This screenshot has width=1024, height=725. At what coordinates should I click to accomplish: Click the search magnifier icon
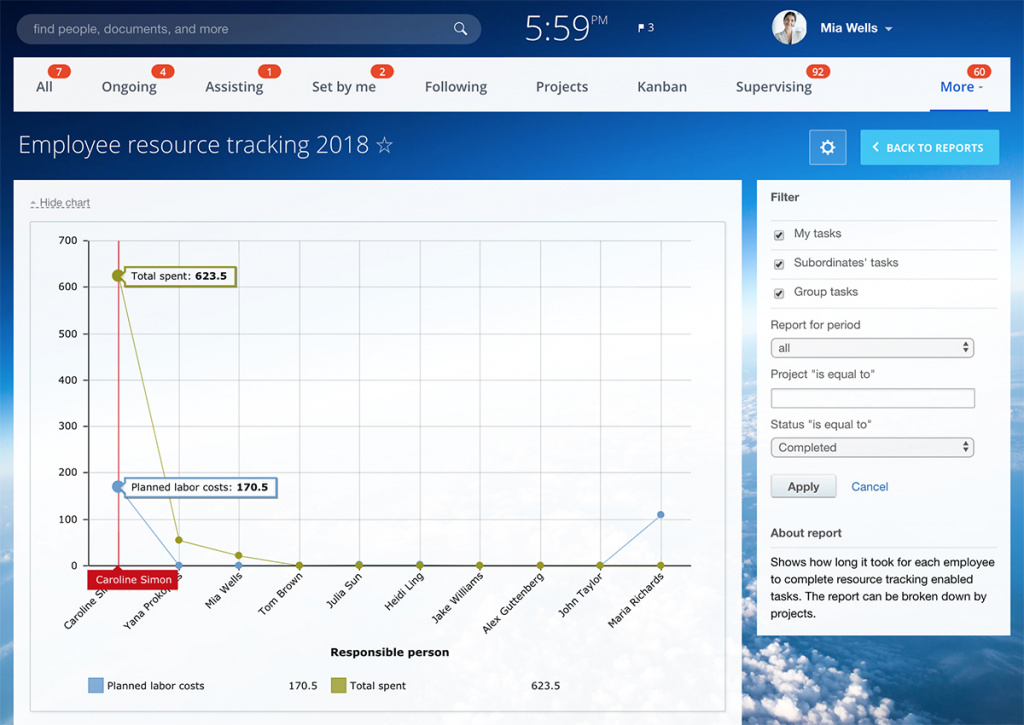[460, 29]
